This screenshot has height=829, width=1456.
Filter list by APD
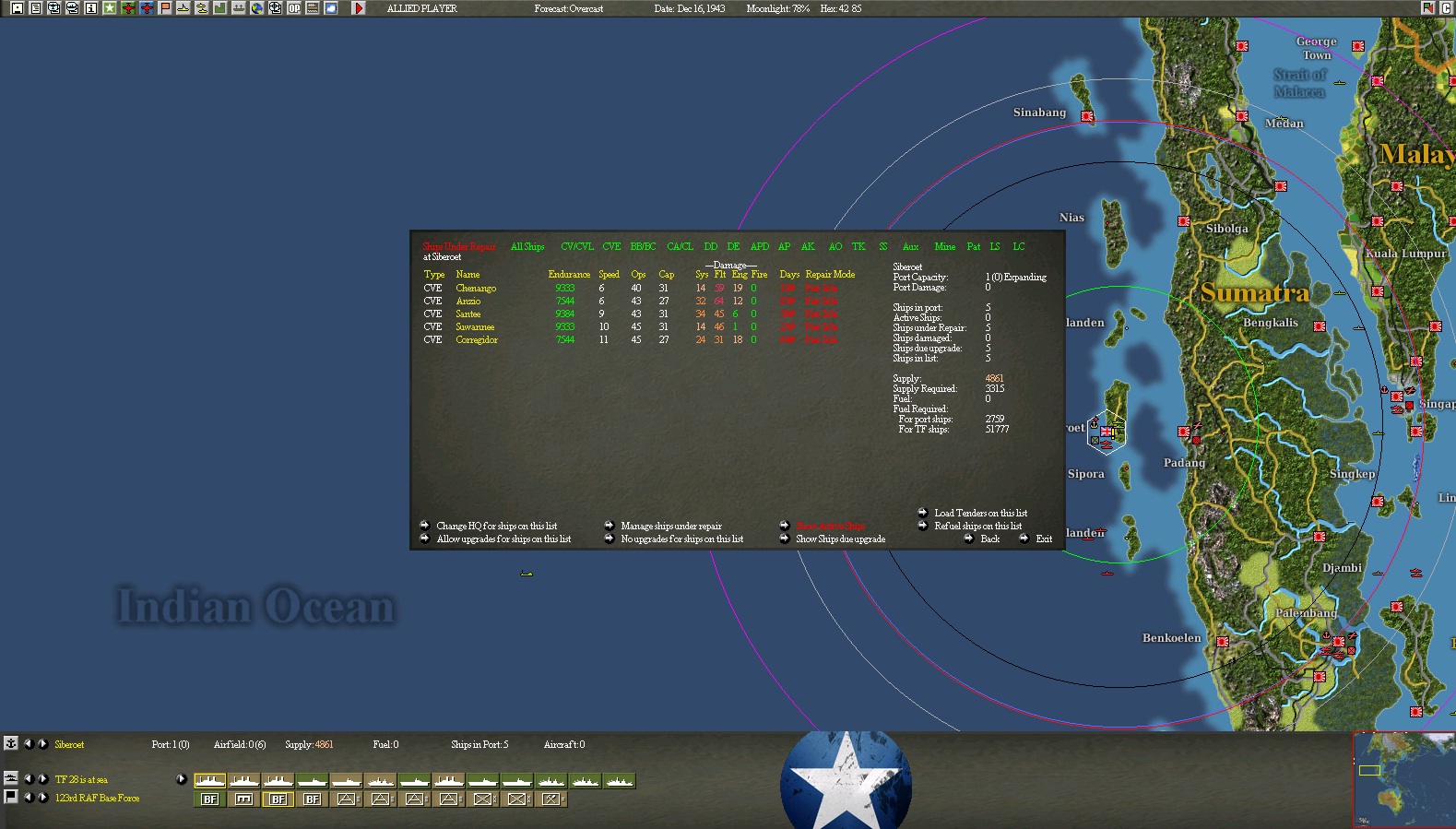(759, 246)
